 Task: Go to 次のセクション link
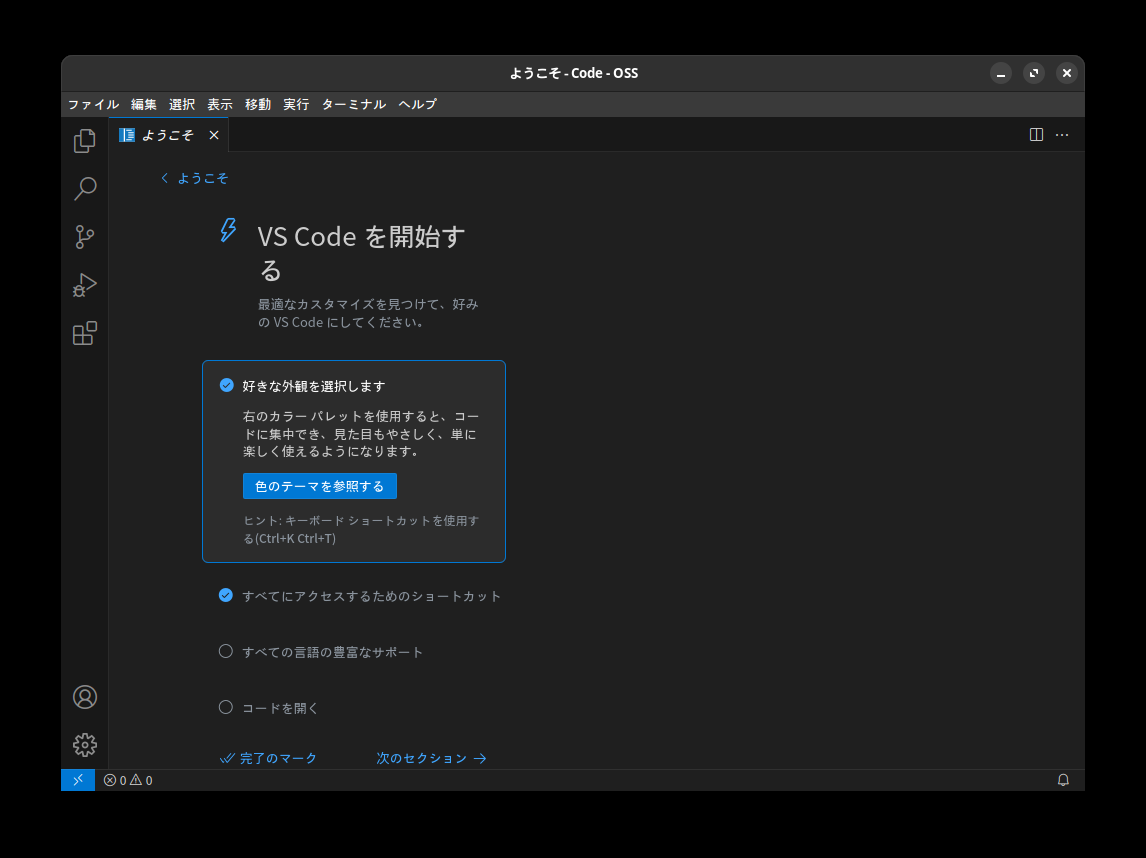tap(432, 759)
